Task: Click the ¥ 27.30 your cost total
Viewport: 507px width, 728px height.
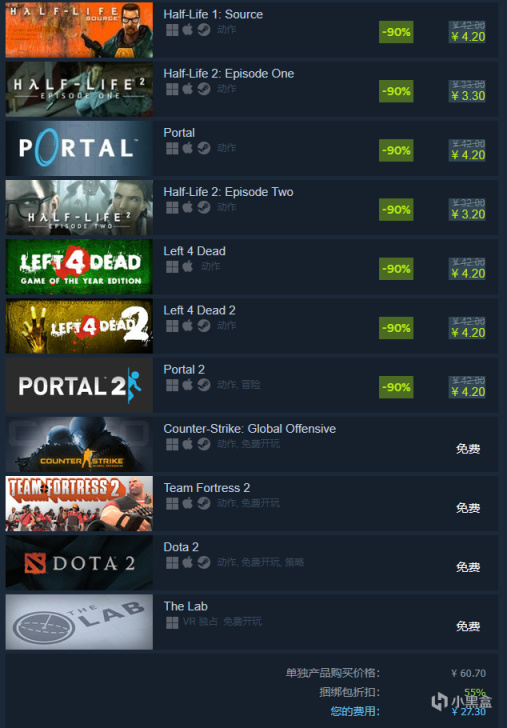Action: tap(468, 712)
